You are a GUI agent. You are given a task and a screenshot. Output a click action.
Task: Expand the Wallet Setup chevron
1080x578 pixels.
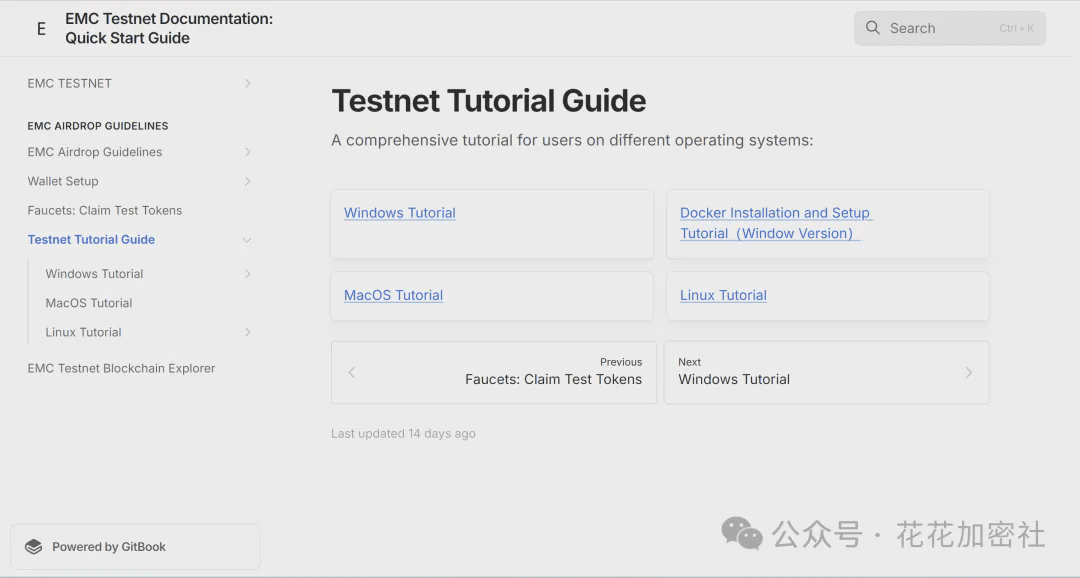[x=247, y=181]
